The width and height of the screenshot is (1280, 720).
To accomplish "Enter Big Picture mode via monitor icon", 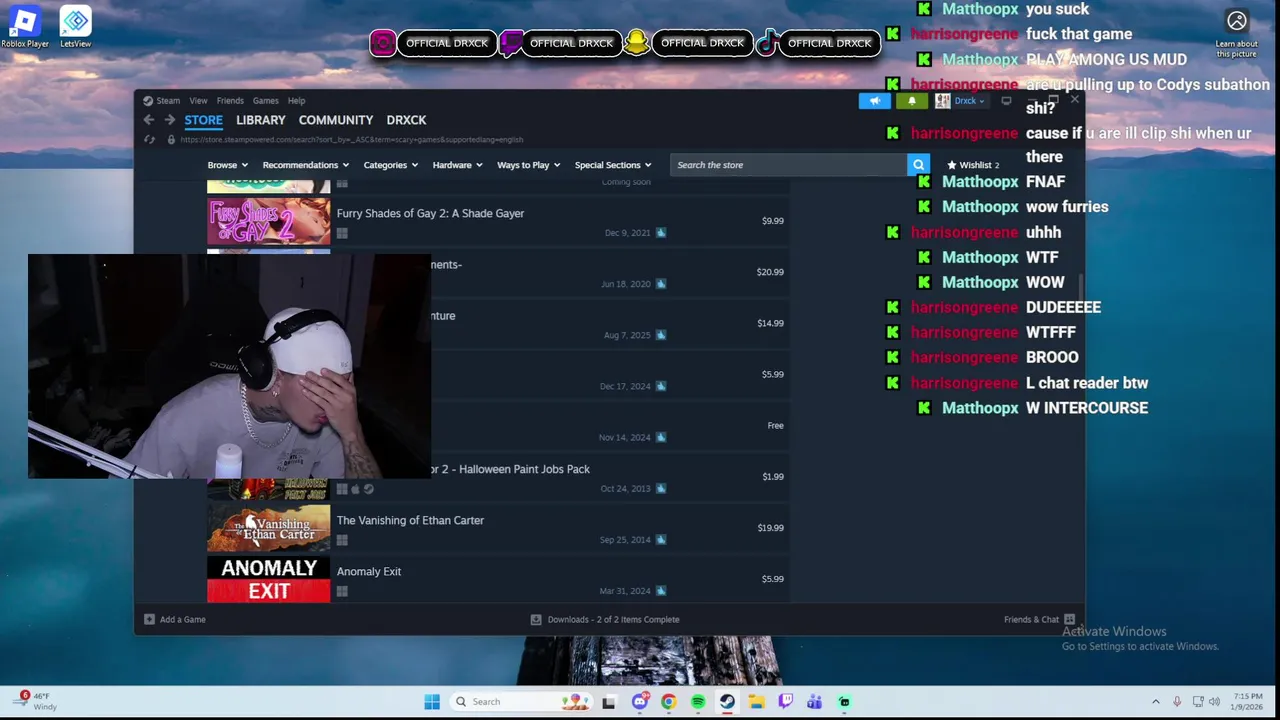I will [1006, 101].
